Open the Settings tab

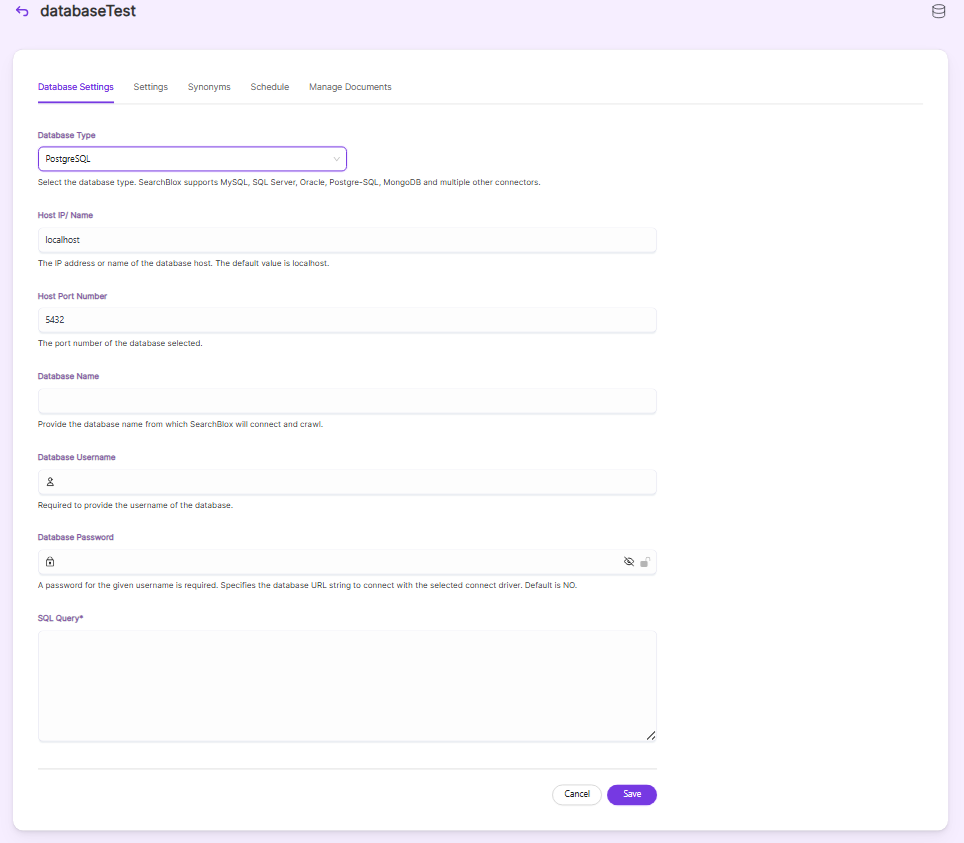pyautogui.click(x=151, y=87)
